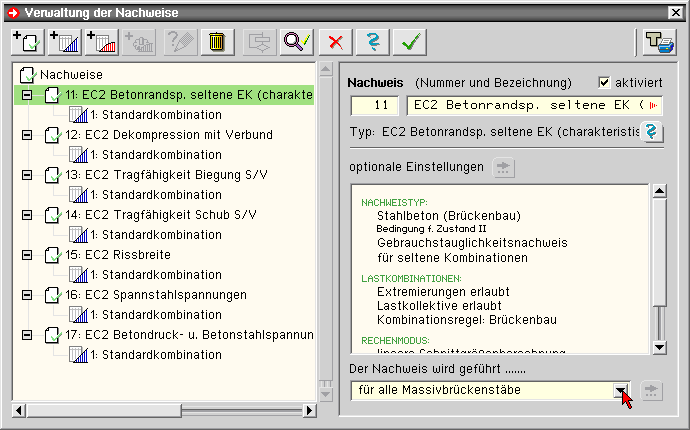Click the magnifier check icon in toolbar
Viewport: 690px width, 430px height.
pyautogui.click(x=295, y=41)
